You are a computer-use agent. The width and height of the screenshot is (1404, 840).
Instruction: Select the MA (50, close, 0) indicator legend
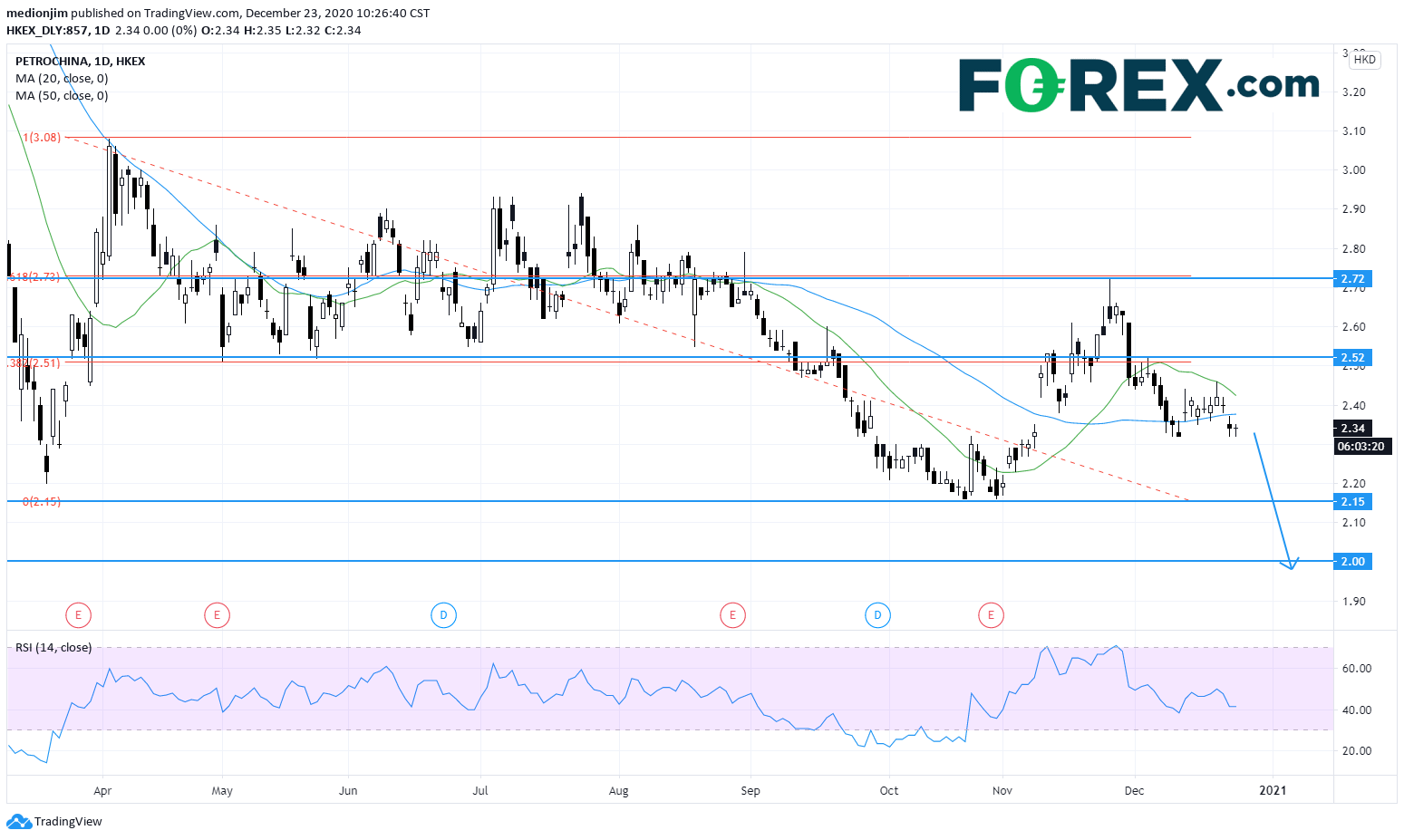pyautogui.click(x=62, y=96)
